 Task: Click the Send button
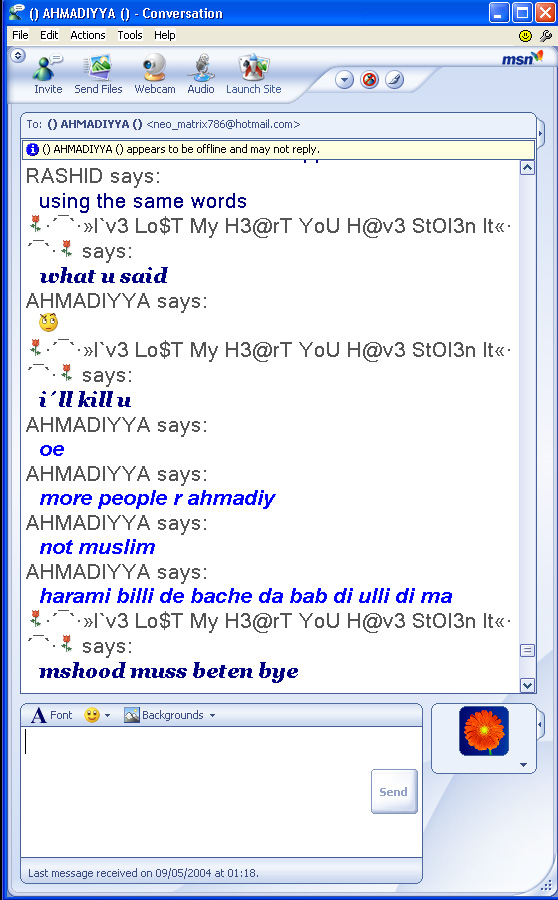click(394, 792)
